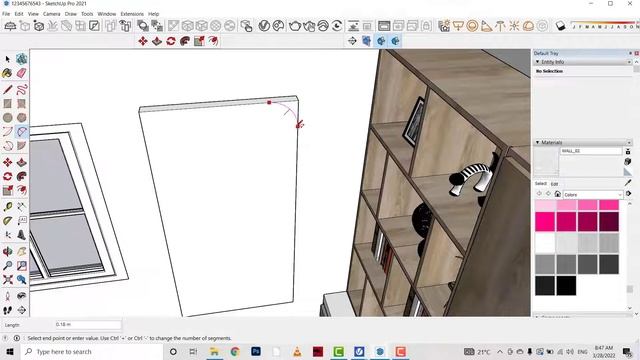Toggle Display Section Cuts
The height and width of the screenshot is (360, 640).
(x=381, y=41)
